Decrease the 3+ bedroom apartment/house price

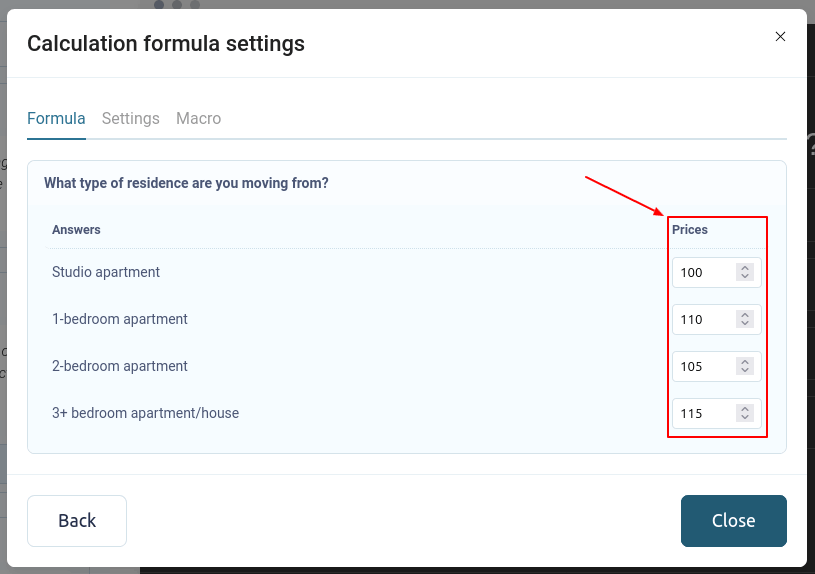(744, 418)
